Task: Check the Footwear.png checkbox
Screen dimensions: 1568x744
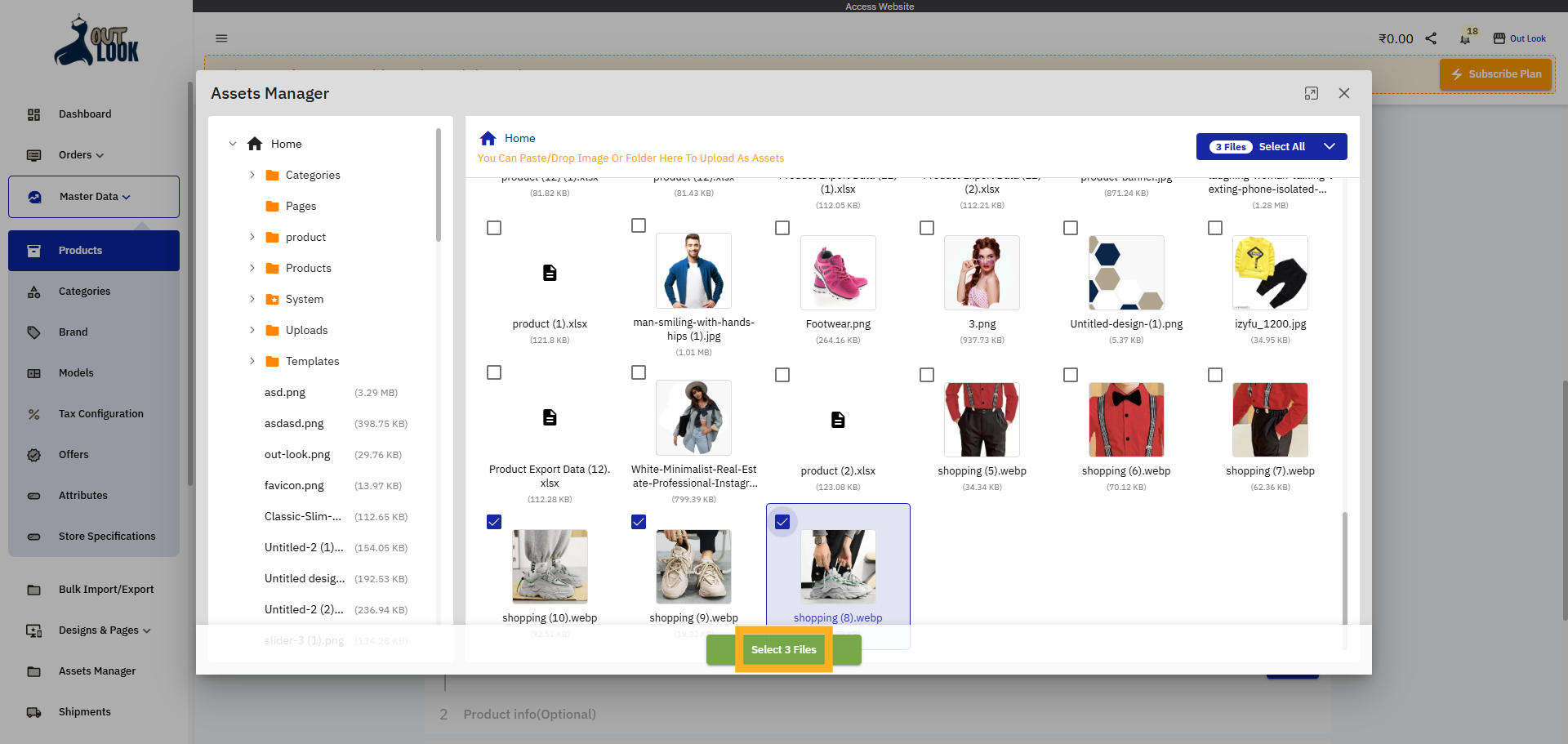Action: [782, 227]
